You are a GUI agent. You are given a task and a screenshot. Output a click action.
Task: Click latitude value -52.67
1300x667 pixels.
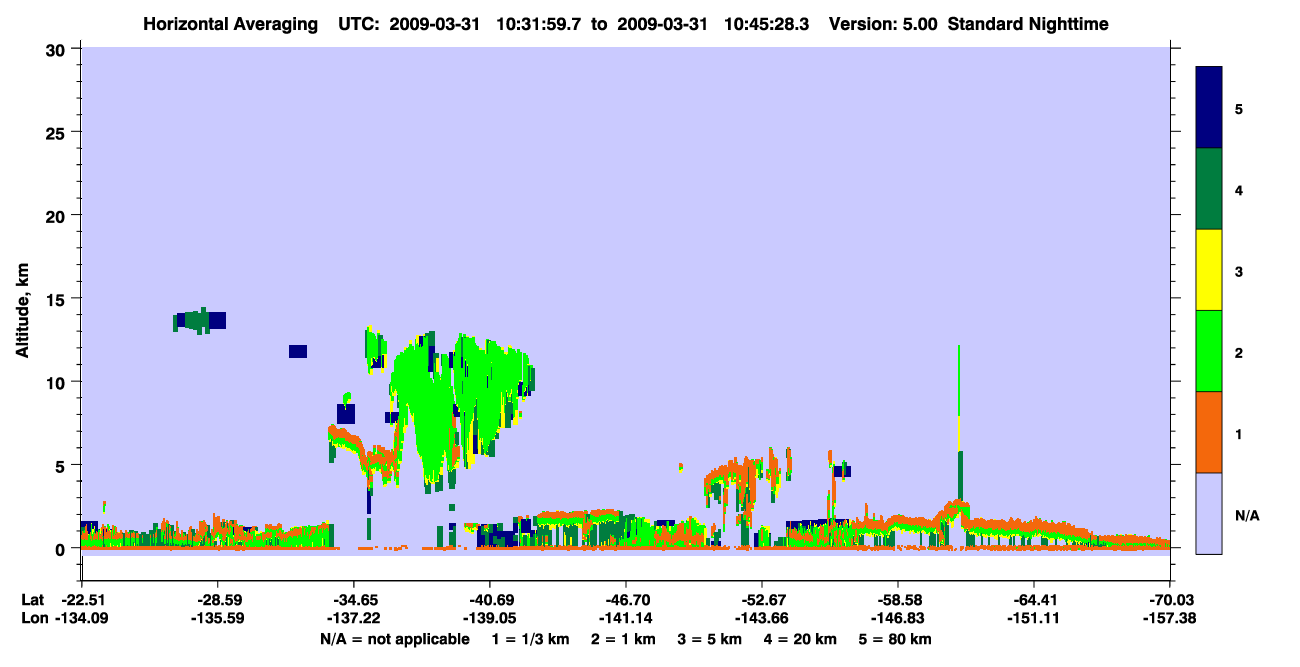point(761,600)
